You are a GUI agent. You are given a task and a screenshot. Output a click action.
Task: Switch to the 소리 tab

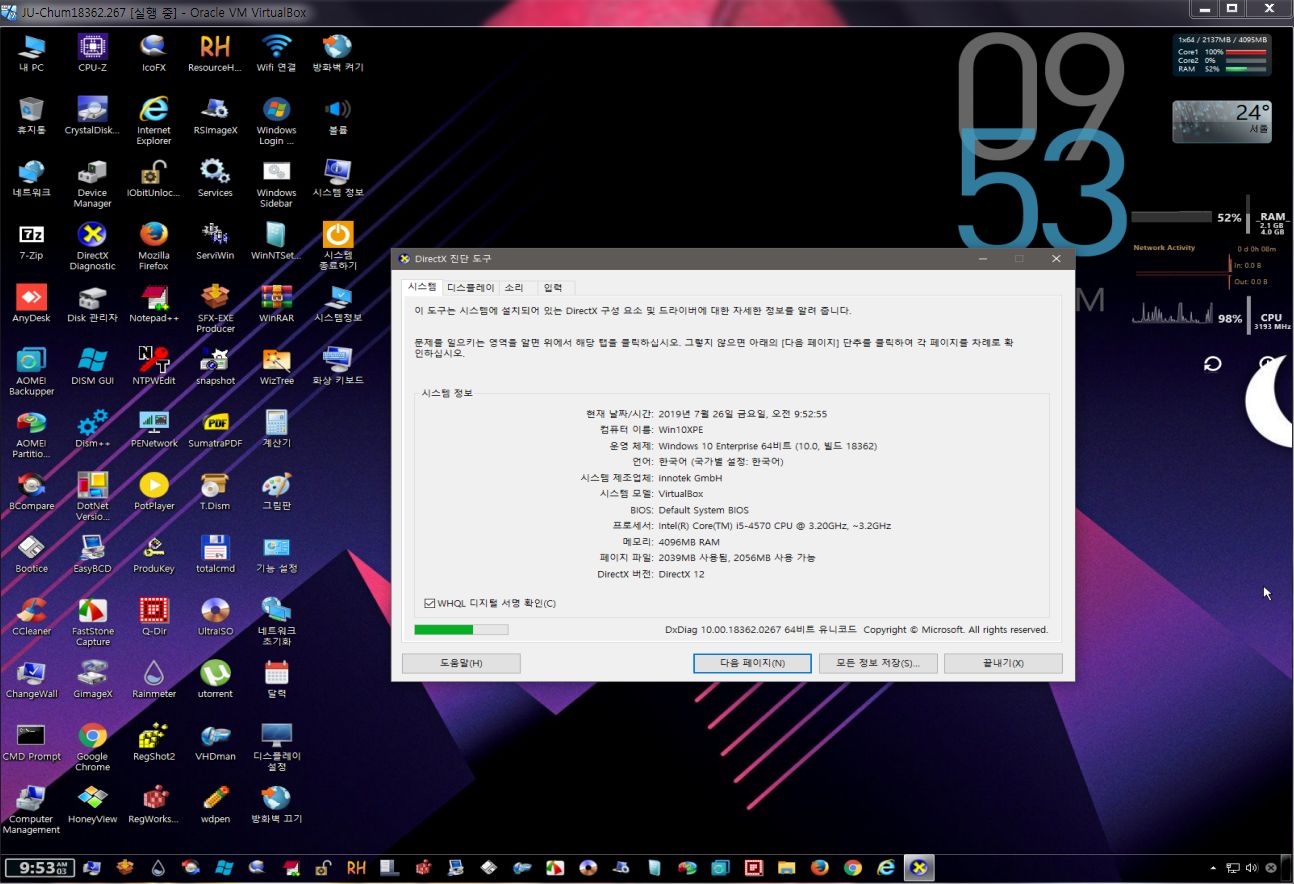click(513, 287)
